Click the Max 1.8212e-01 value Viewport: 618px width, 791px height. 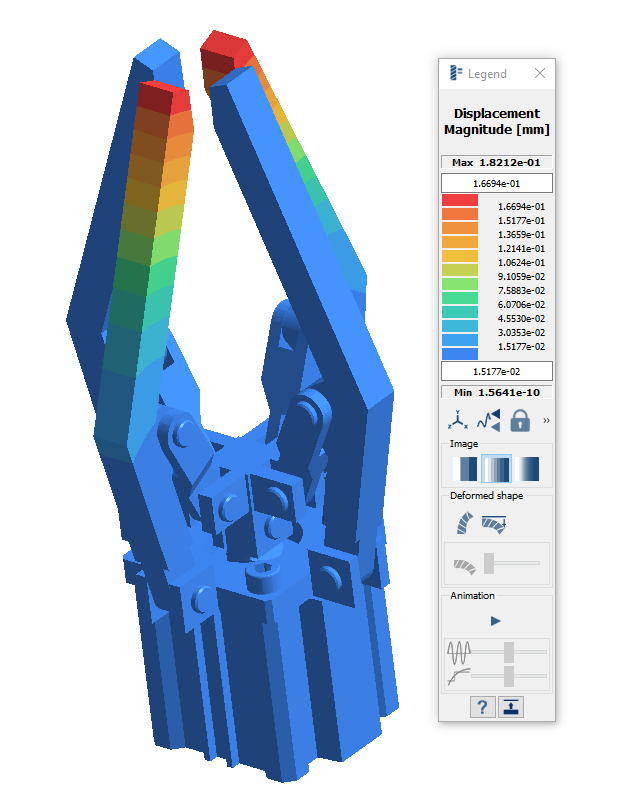pos(497,162)
